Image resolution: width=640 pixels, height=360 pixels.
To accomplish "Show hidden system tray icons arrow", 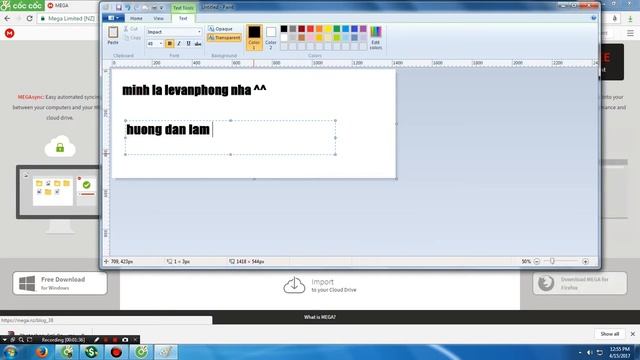I will coord(580,352).
